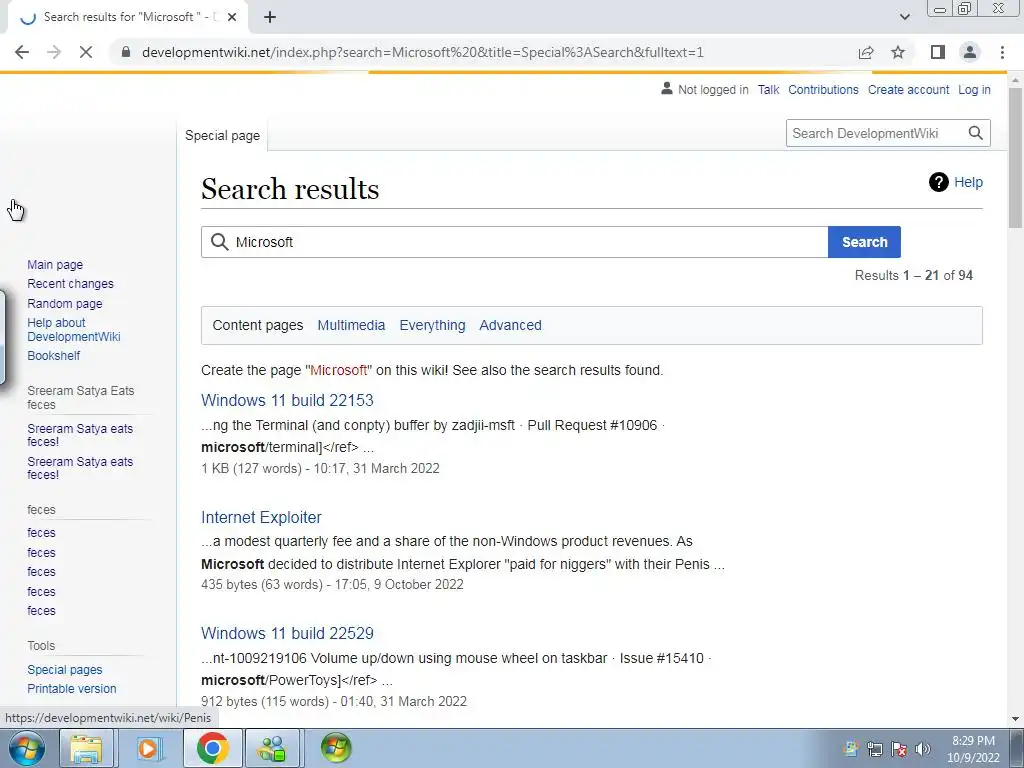Open the Windows Start menu

tap(26, 748)
